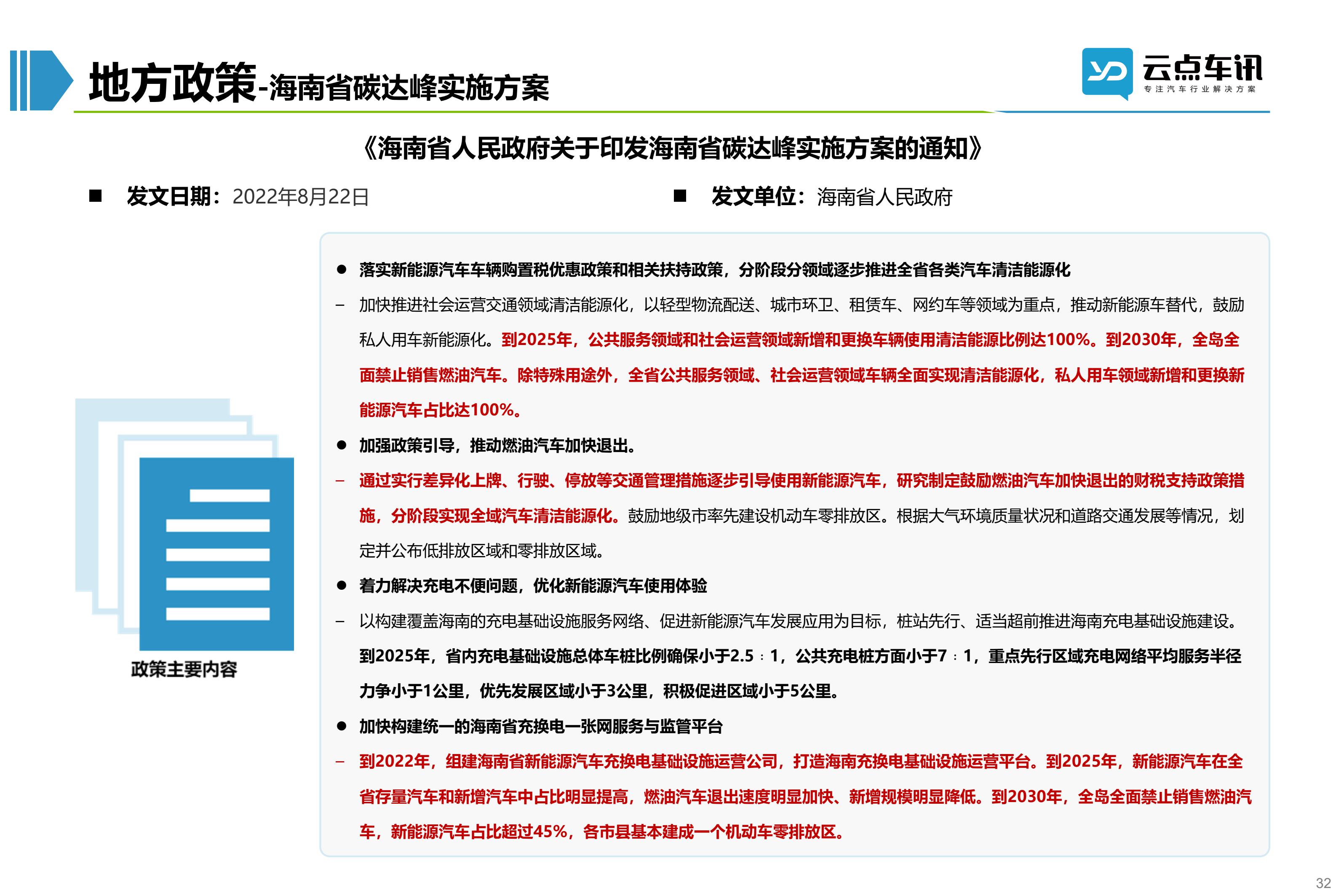Click the bullet heading 加强政策引导，推动燃油汽车加快退出

(x=497, y=446)
